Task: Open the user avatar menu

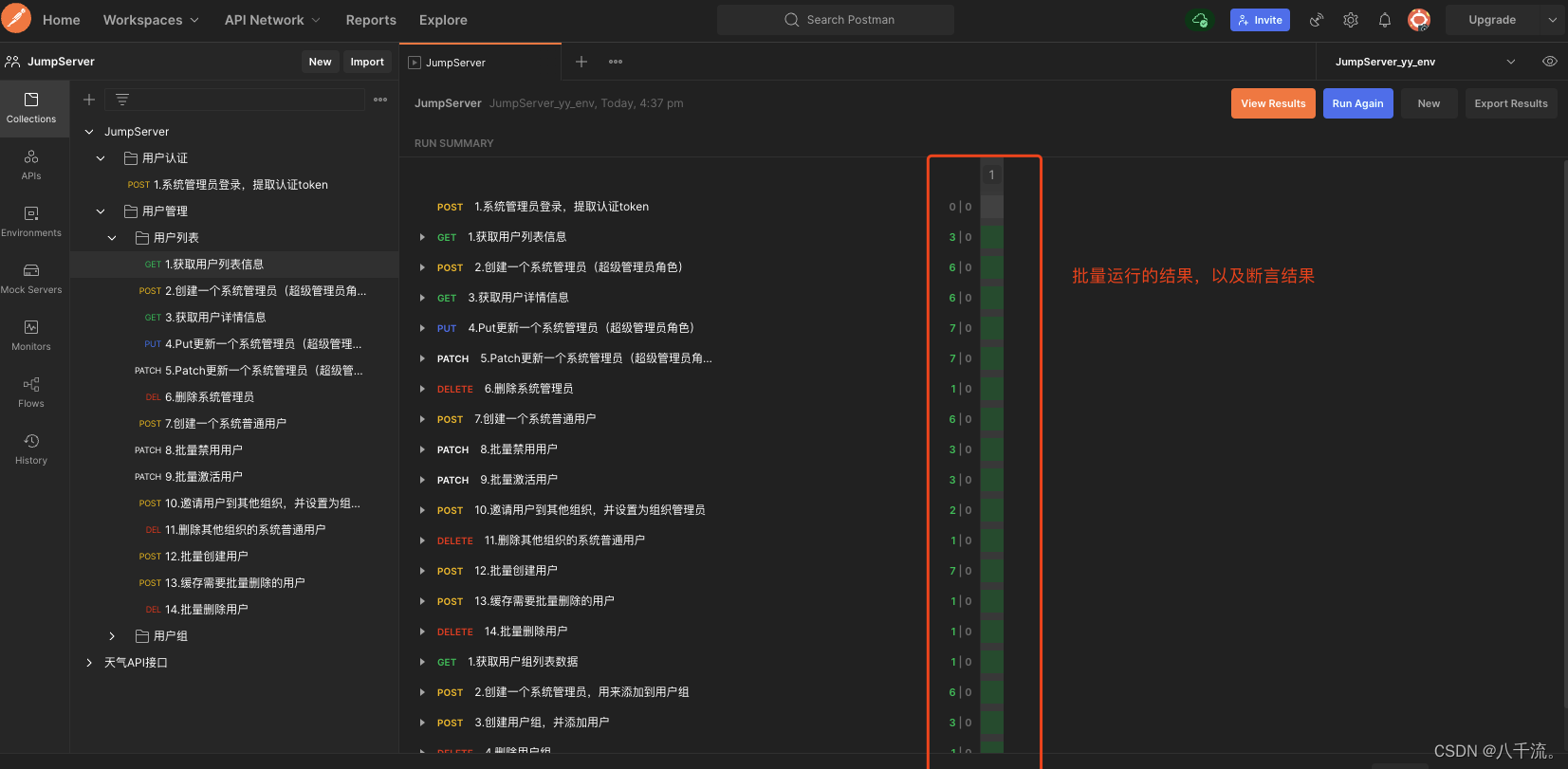Action: [x=1419, y=20]
